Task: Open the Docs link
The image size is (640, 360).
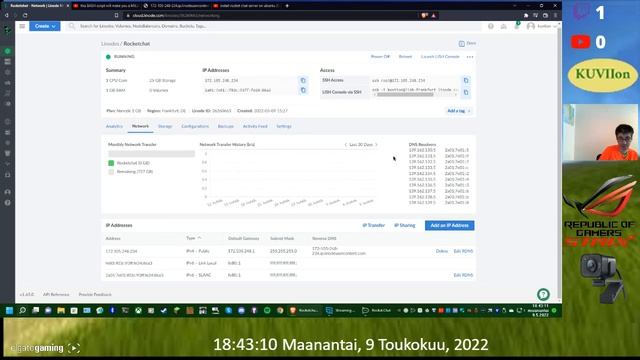Action: click(x=467, y=43)
